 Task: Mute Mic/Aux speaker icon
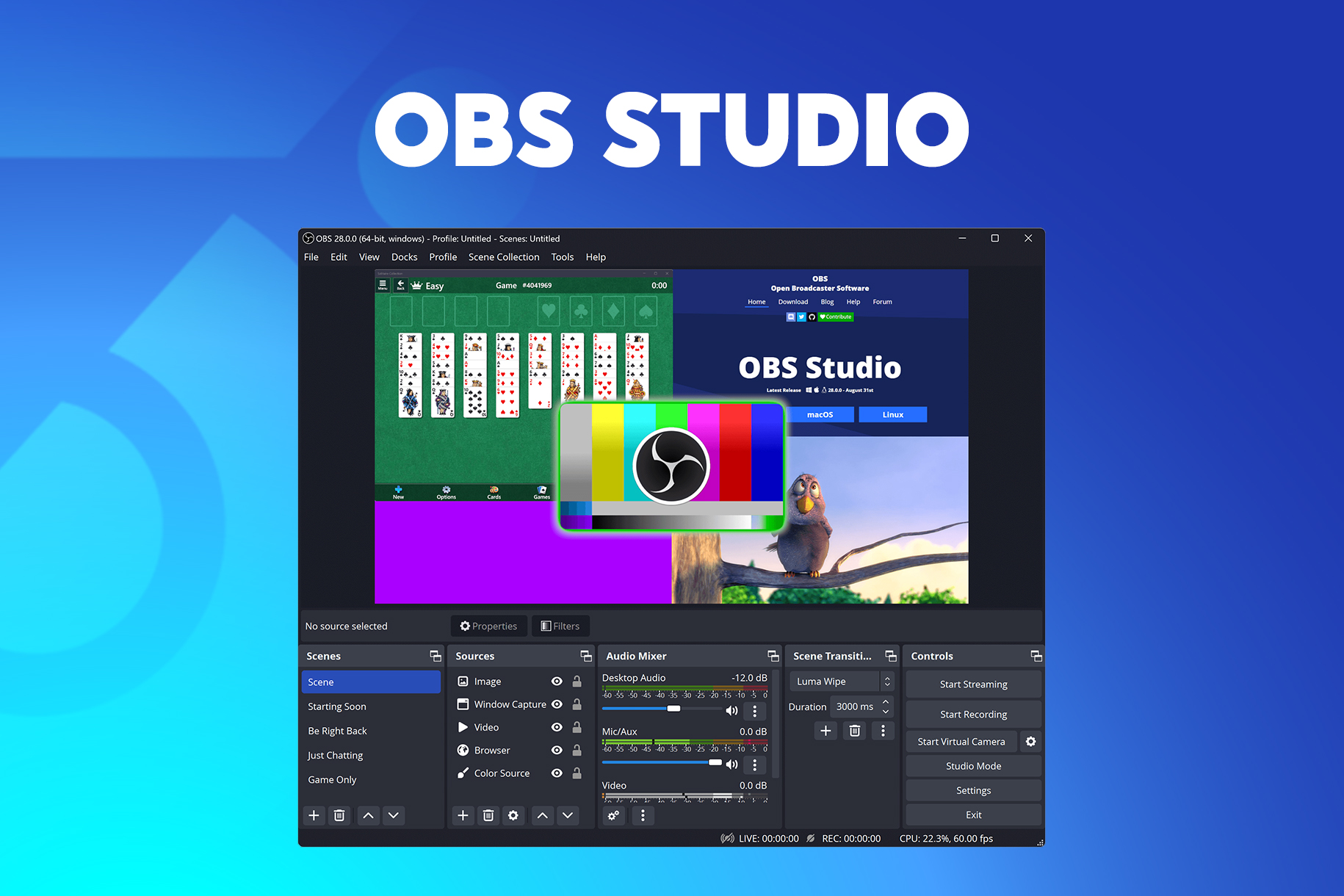731,764
